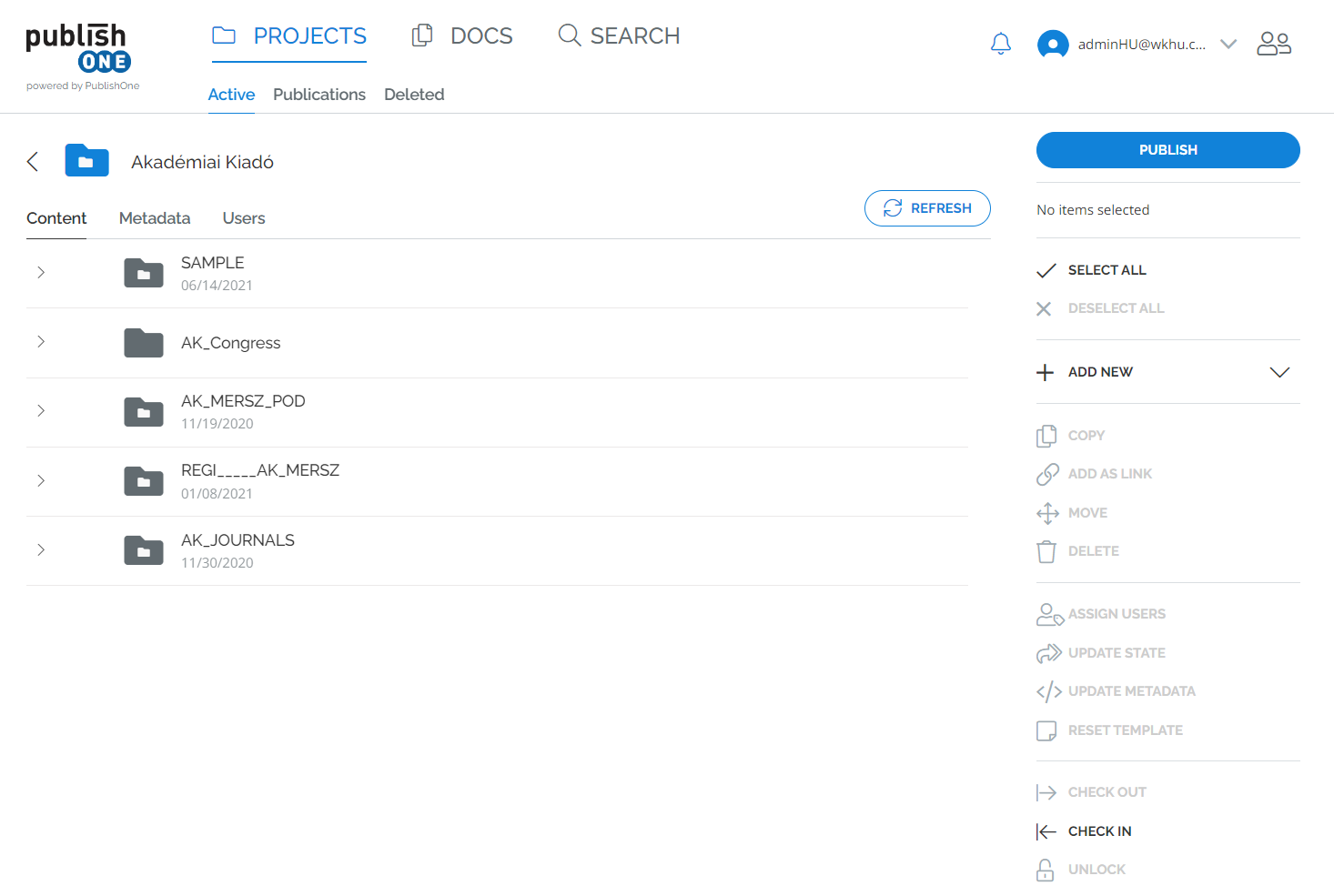Click the notification bell icon

click(x=1000, y=44)
